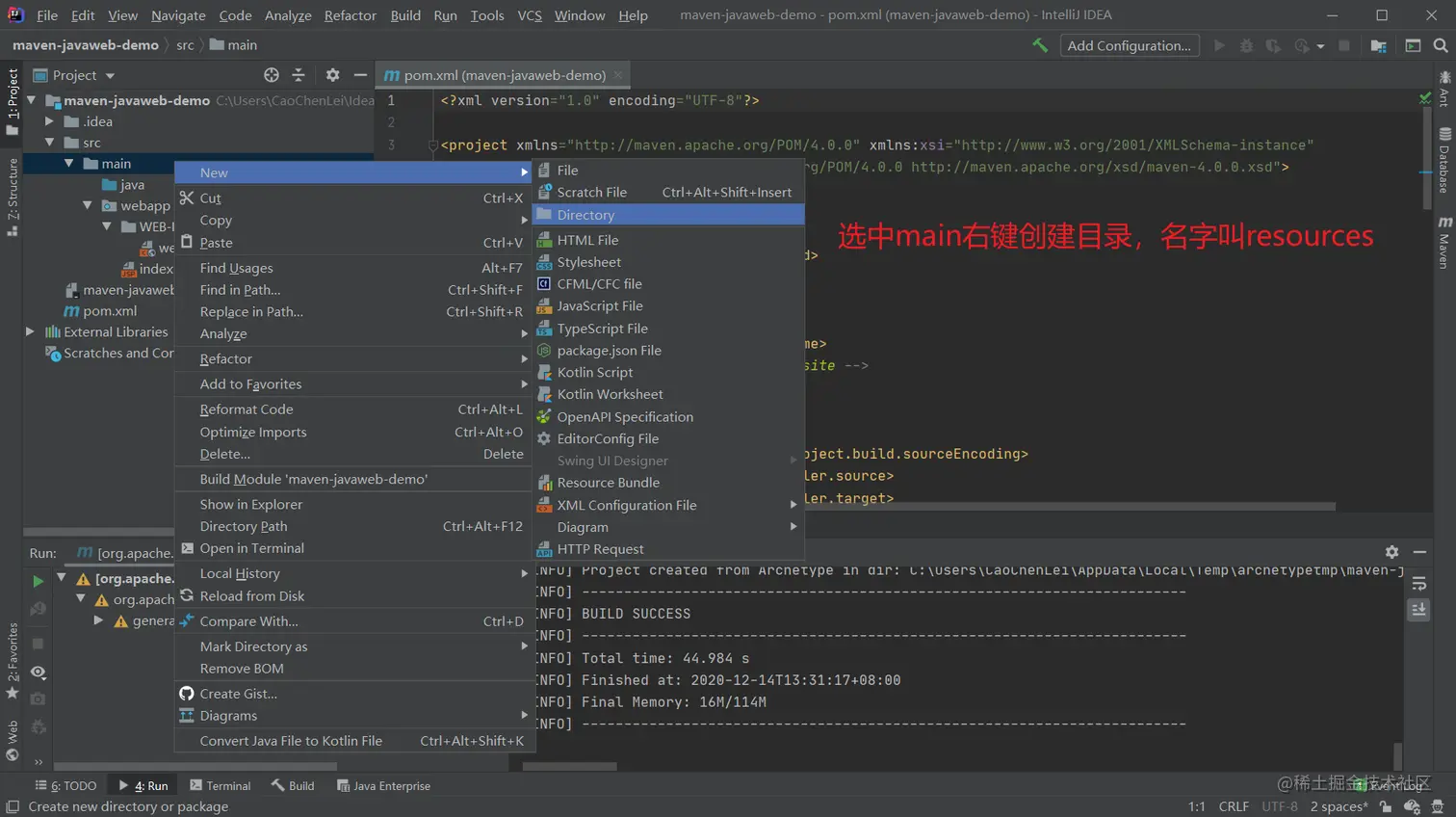Open the Favorites side tool window
This screenshot has width=1456, height=817.
(13, 660)
